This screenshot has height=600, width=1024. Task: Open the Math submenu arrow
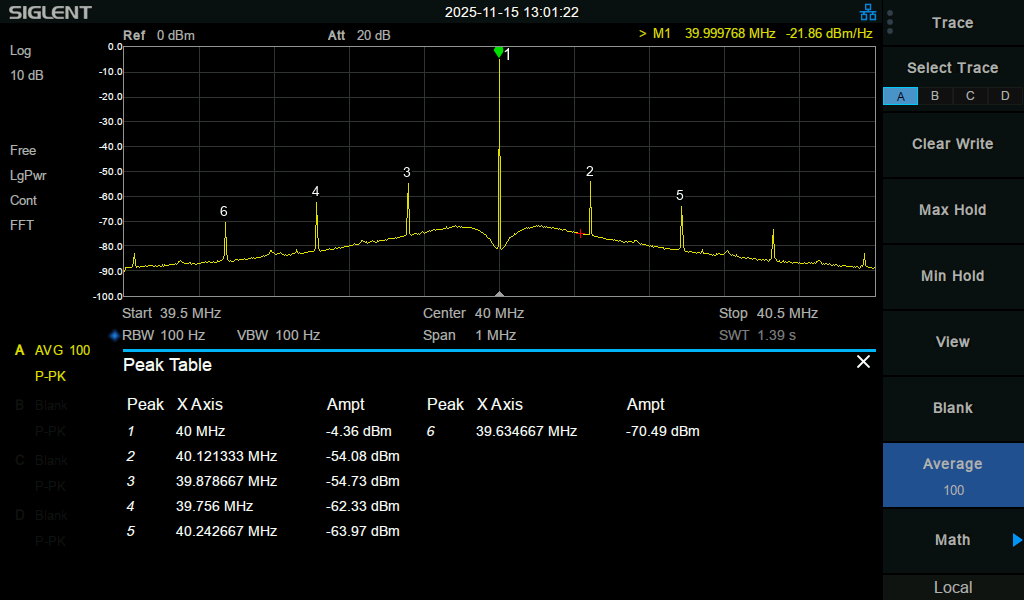[x=1017, y=540]
